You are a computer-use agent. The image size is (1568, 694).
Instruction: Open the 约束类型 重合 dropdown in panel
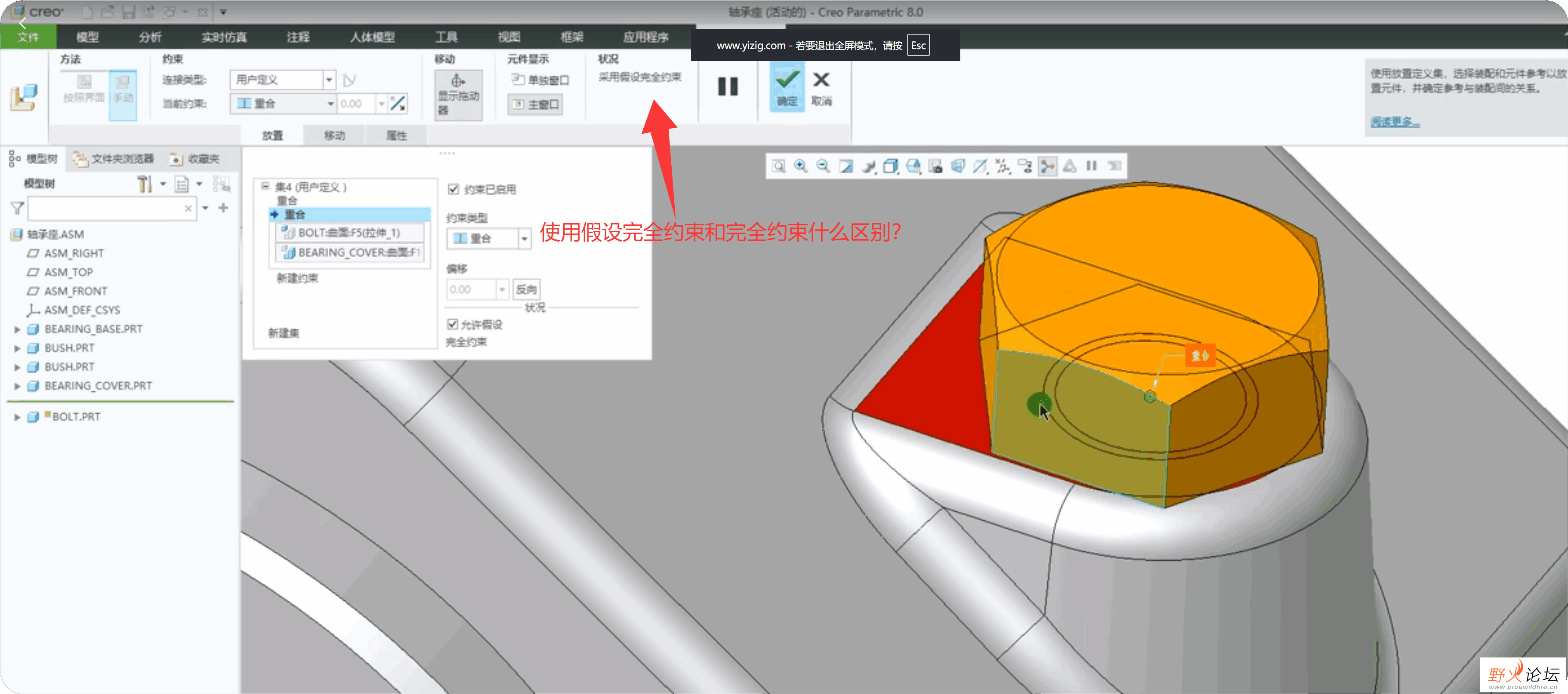524,239
